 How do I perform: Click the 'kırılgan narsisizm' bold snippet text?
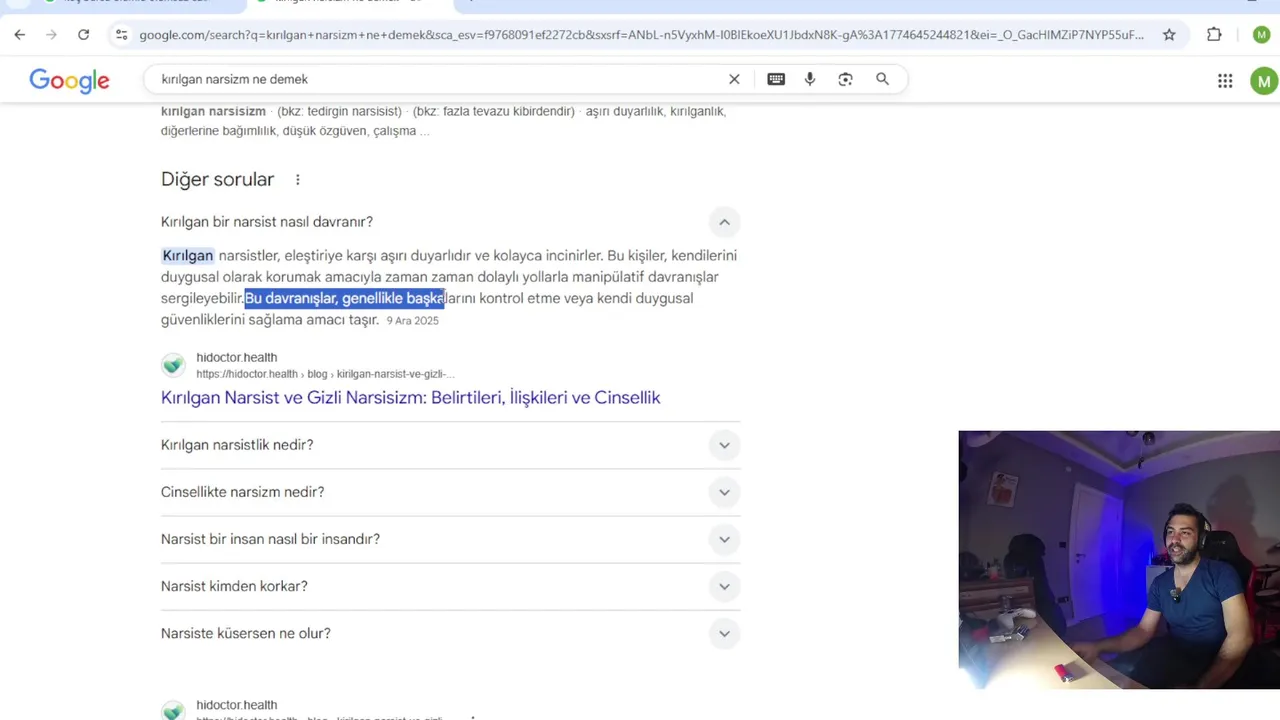click(213, 111)
